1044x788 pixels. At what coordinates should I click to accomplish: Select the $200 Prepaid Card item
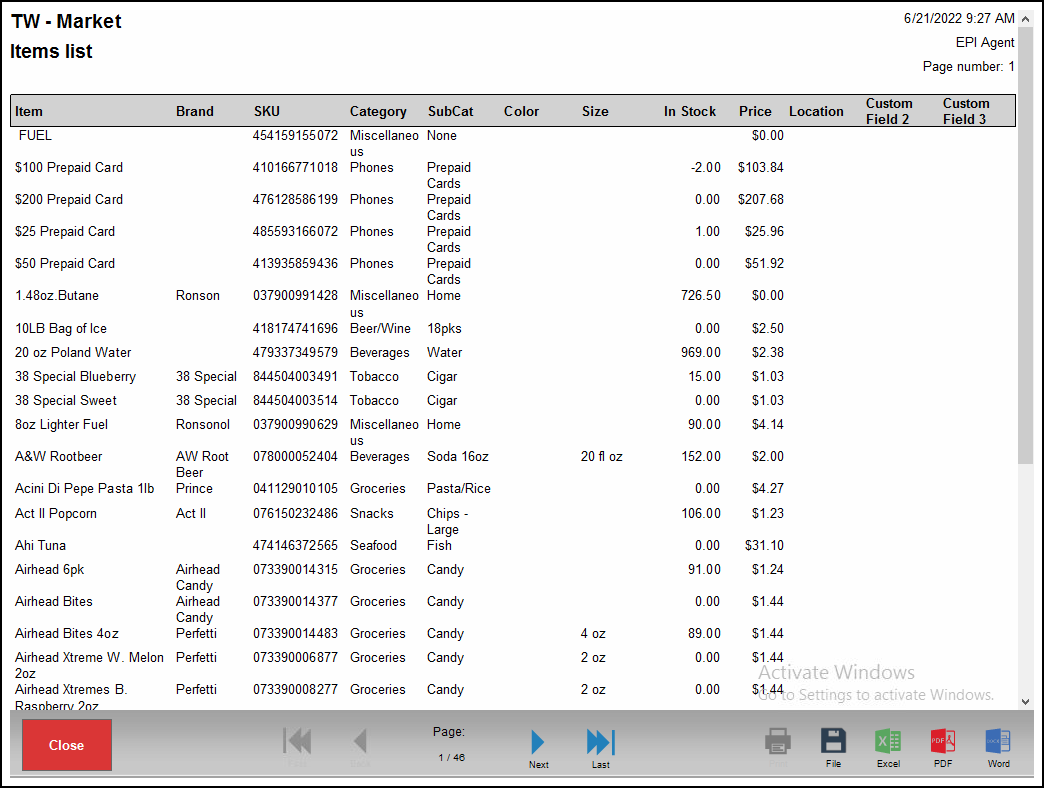(69, 200)
